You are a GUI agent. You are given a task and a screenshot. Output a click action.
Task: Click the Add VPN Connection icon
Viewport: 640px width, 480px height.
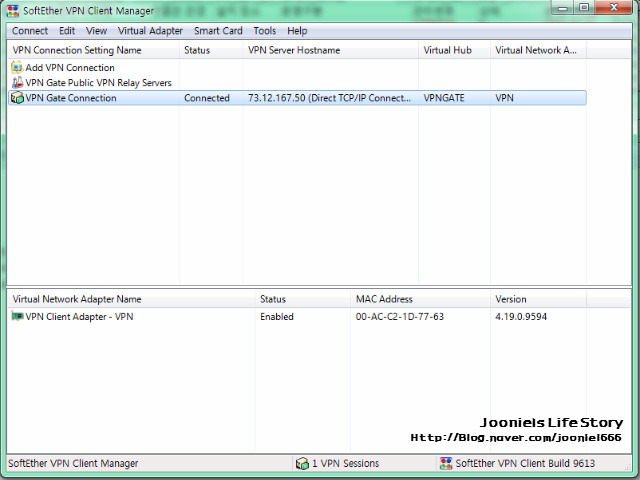tap(17, 67)
